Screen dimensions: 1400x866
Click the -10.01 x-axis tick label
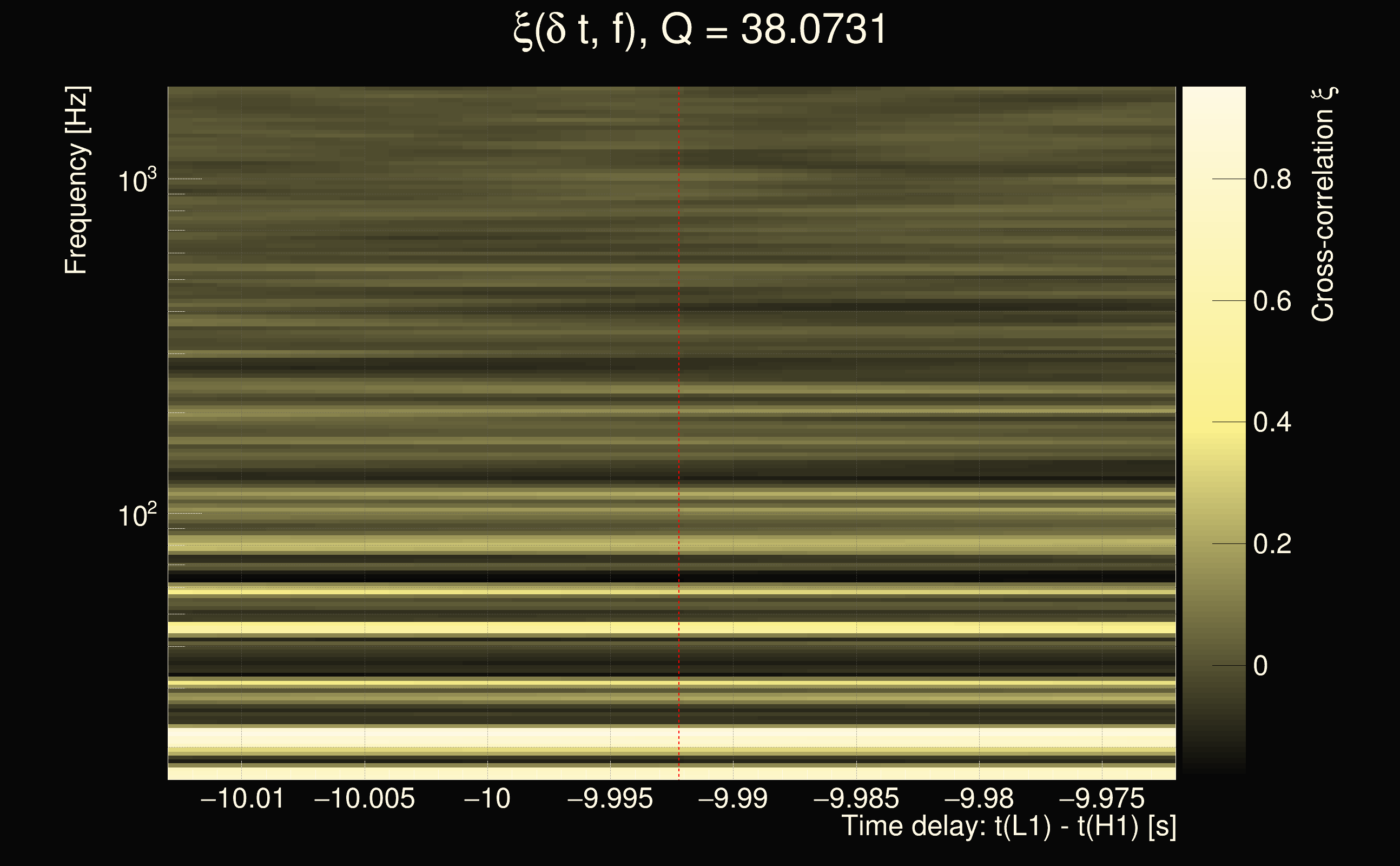pyautogui.click(x=242, y=798)
